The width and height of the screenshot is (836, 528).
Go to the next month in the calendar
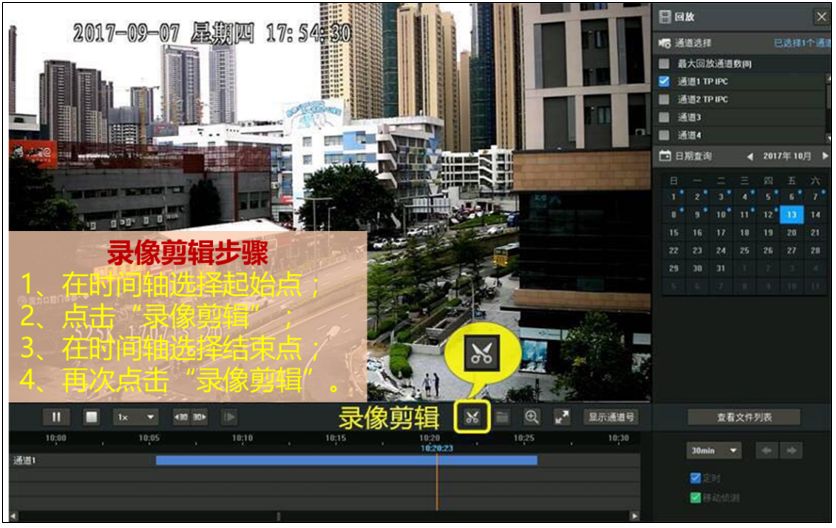(825, 156)
